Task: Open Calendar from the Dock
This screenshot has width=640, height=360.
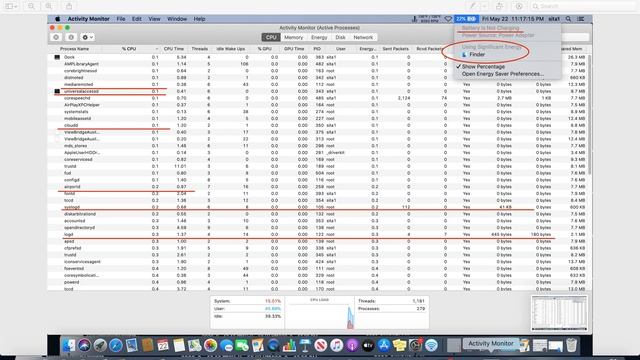Action: point(163,345)
